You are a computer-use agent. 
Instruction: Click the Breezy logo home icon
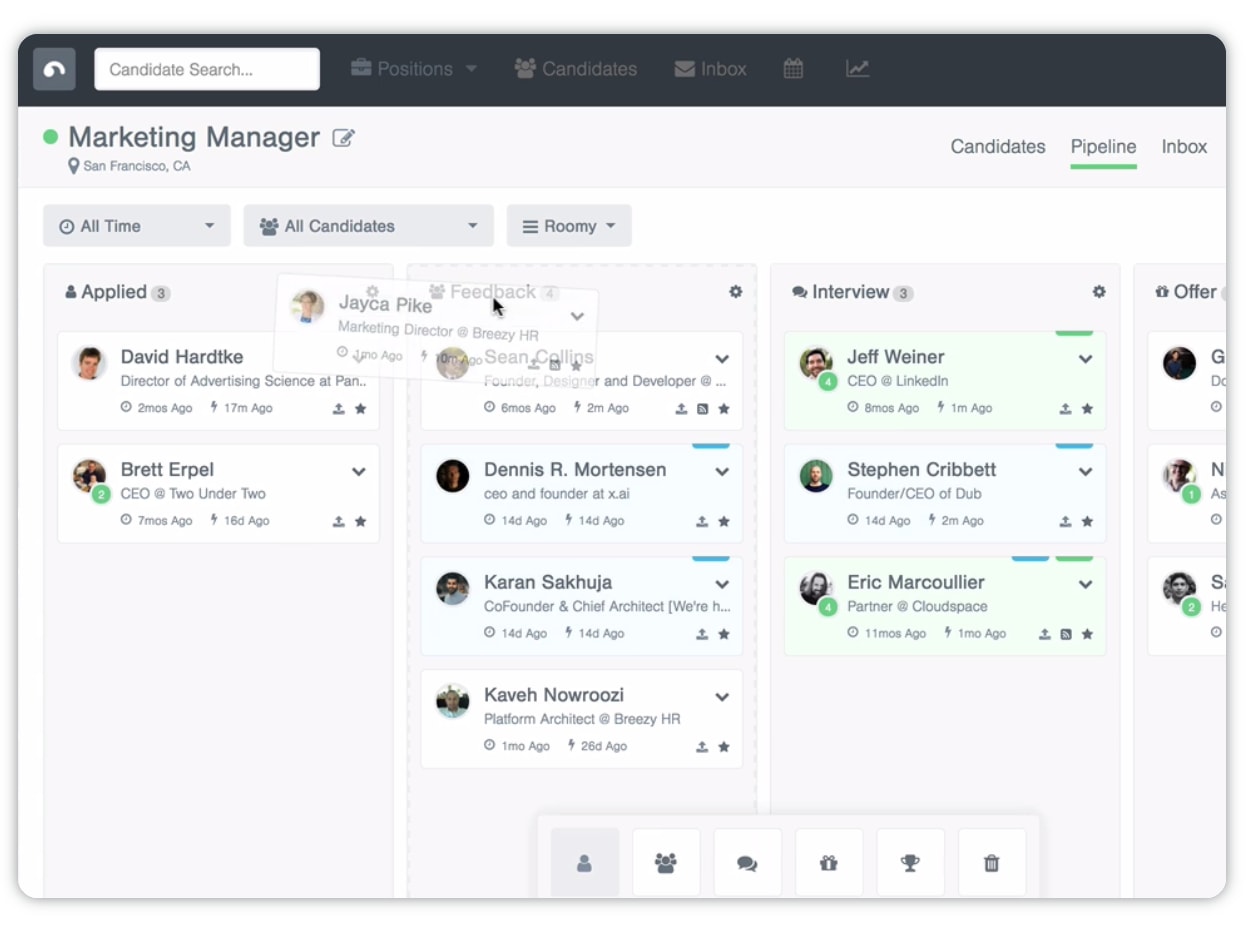click(54, 69)
